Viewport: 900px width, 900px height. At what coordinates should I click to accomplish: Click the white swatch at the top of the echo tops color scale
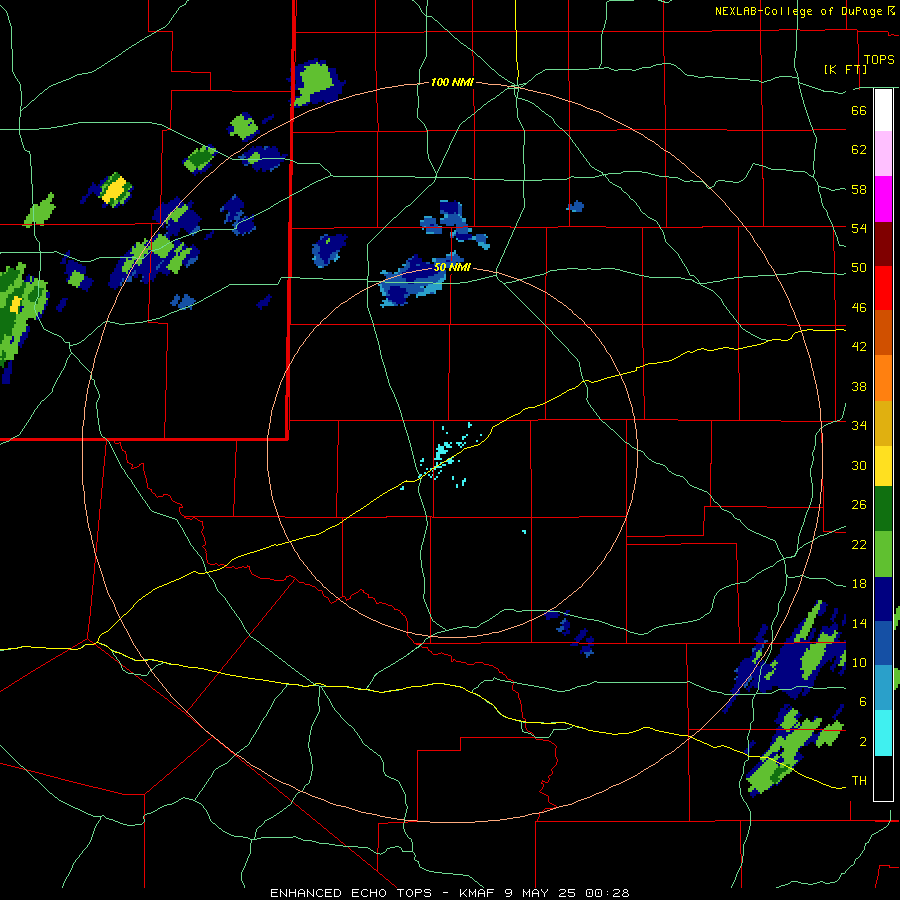pyautogui.click(x=883, y=110)
